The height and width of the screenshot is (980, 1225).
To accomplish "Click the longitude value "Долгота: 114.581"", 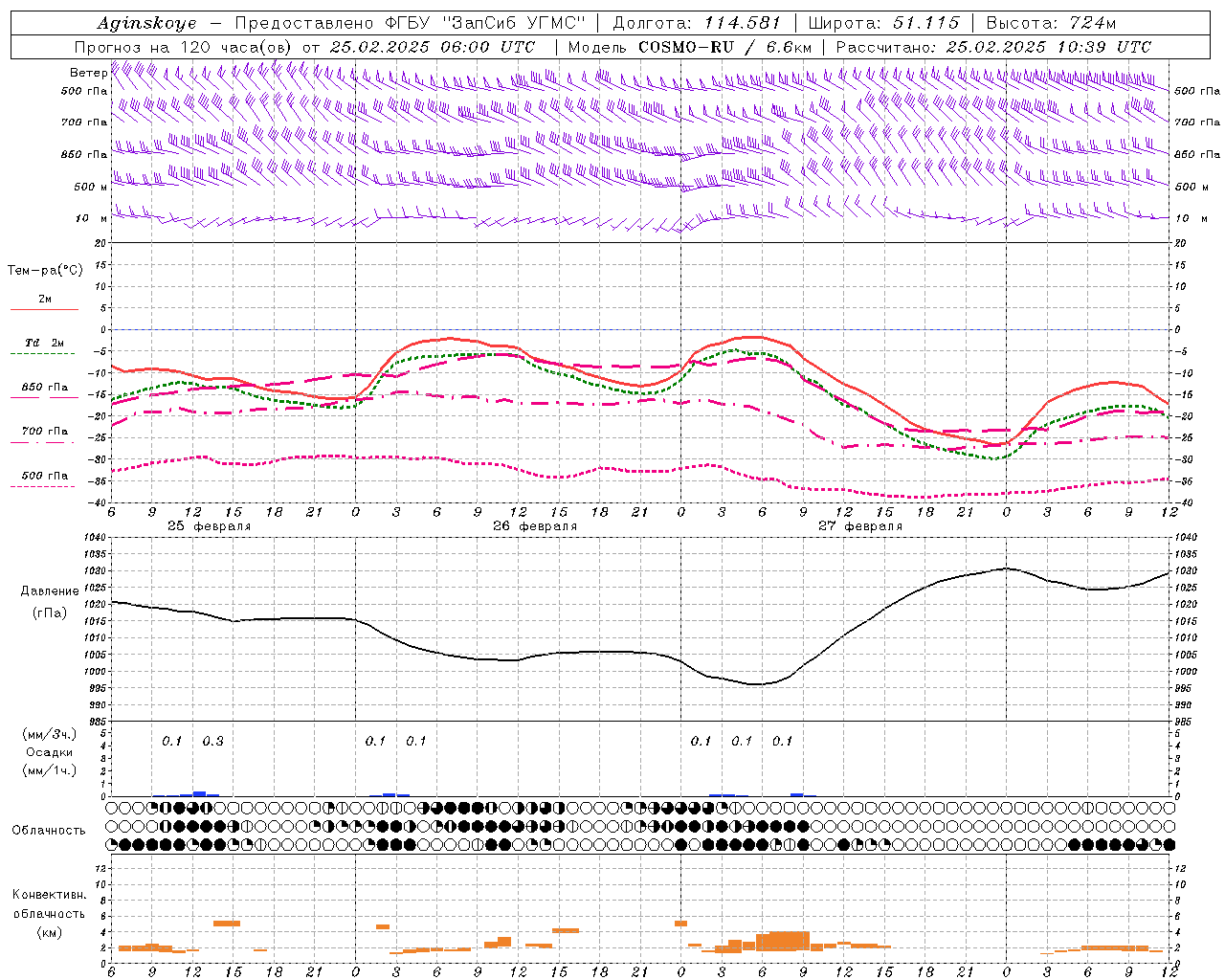I will pyautogui.click(x=697, y=23).
